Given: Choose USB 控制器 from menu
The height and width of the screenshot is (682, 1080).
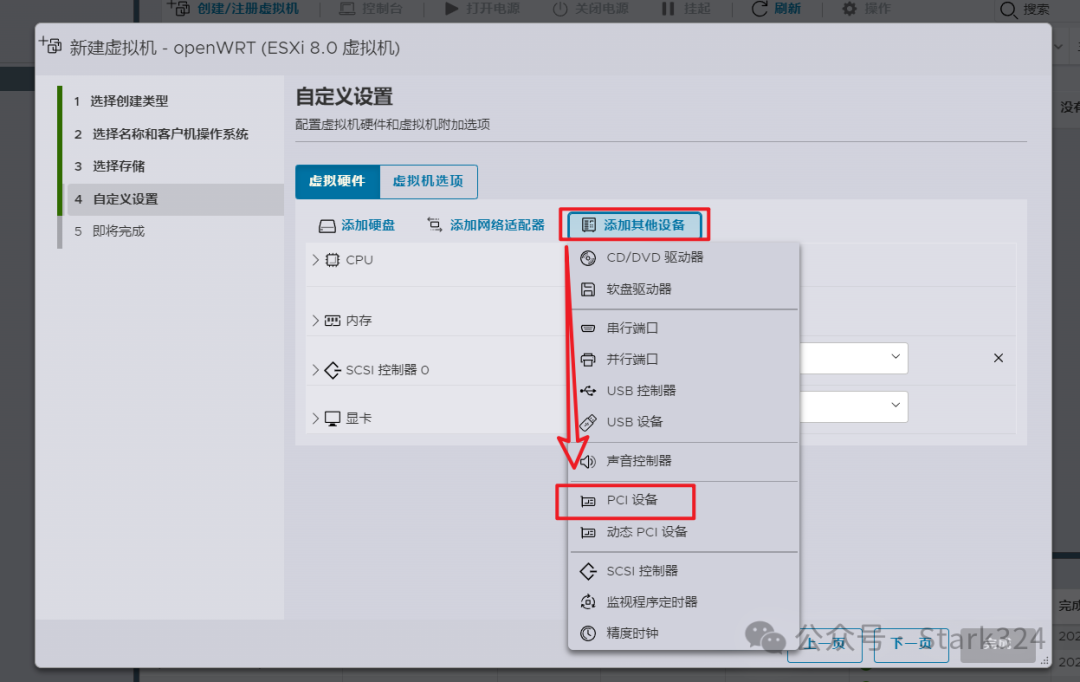Looking at the screenshot, I should pyautogui.click(x=685, y=391).
